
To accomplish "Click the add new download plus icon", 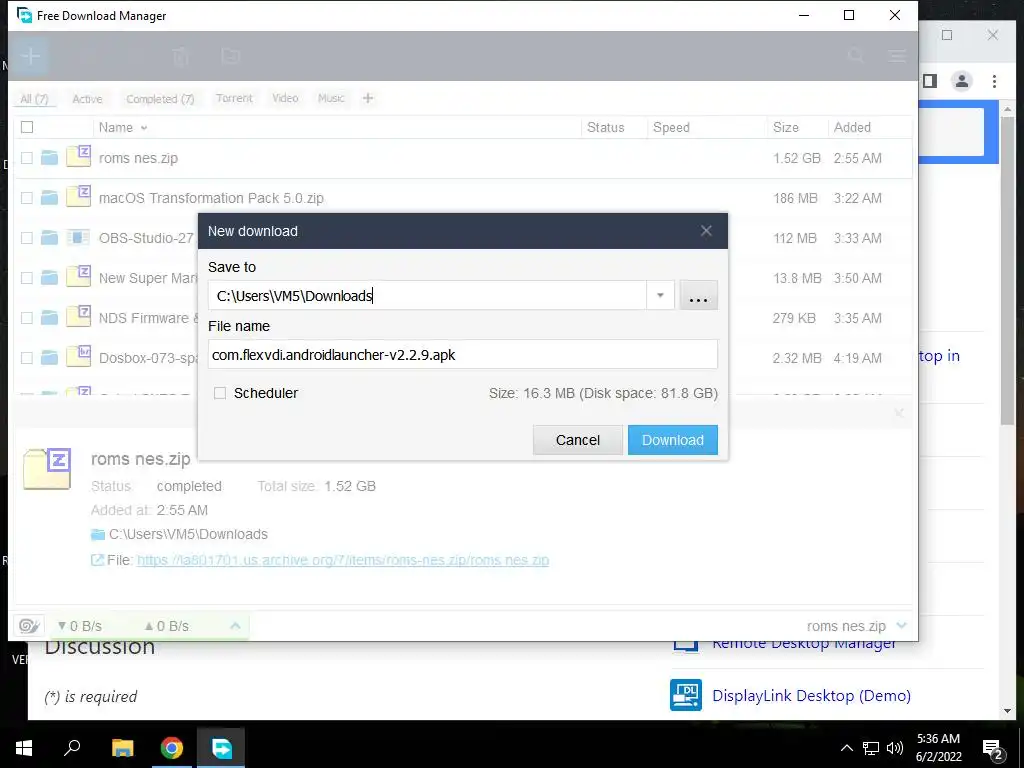I will tap(31, 56).
